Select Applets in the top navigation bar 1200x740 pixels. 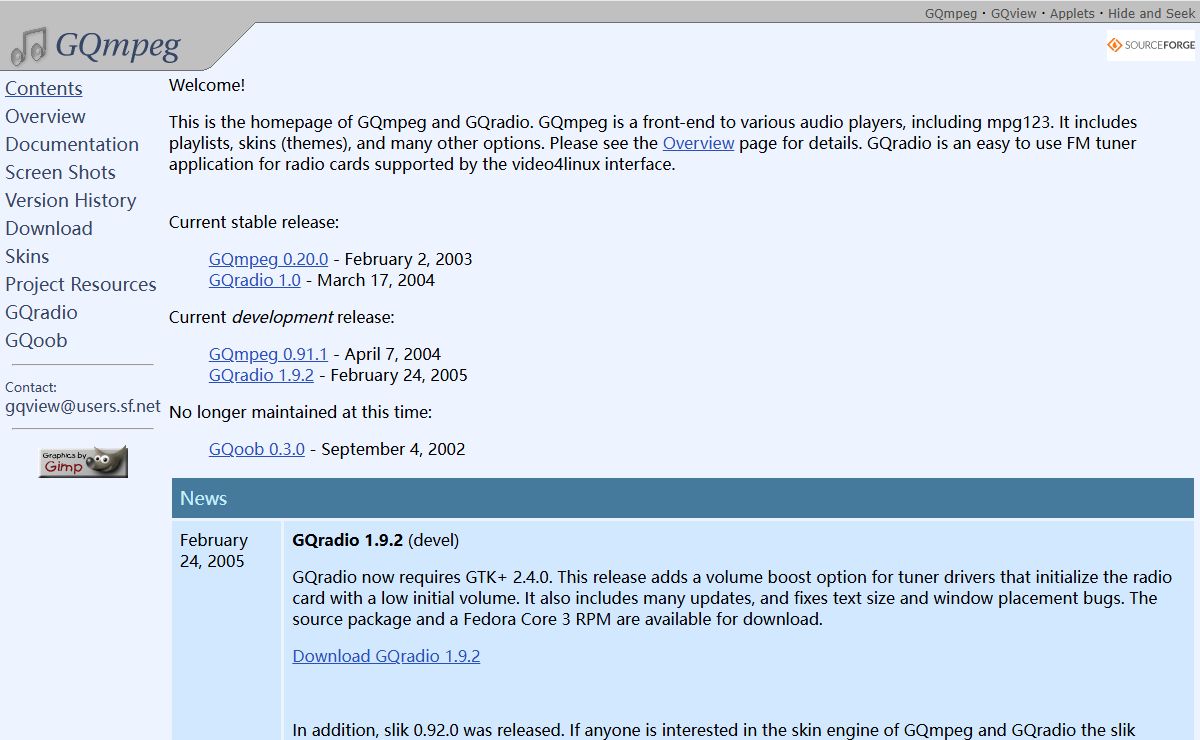1072,13
